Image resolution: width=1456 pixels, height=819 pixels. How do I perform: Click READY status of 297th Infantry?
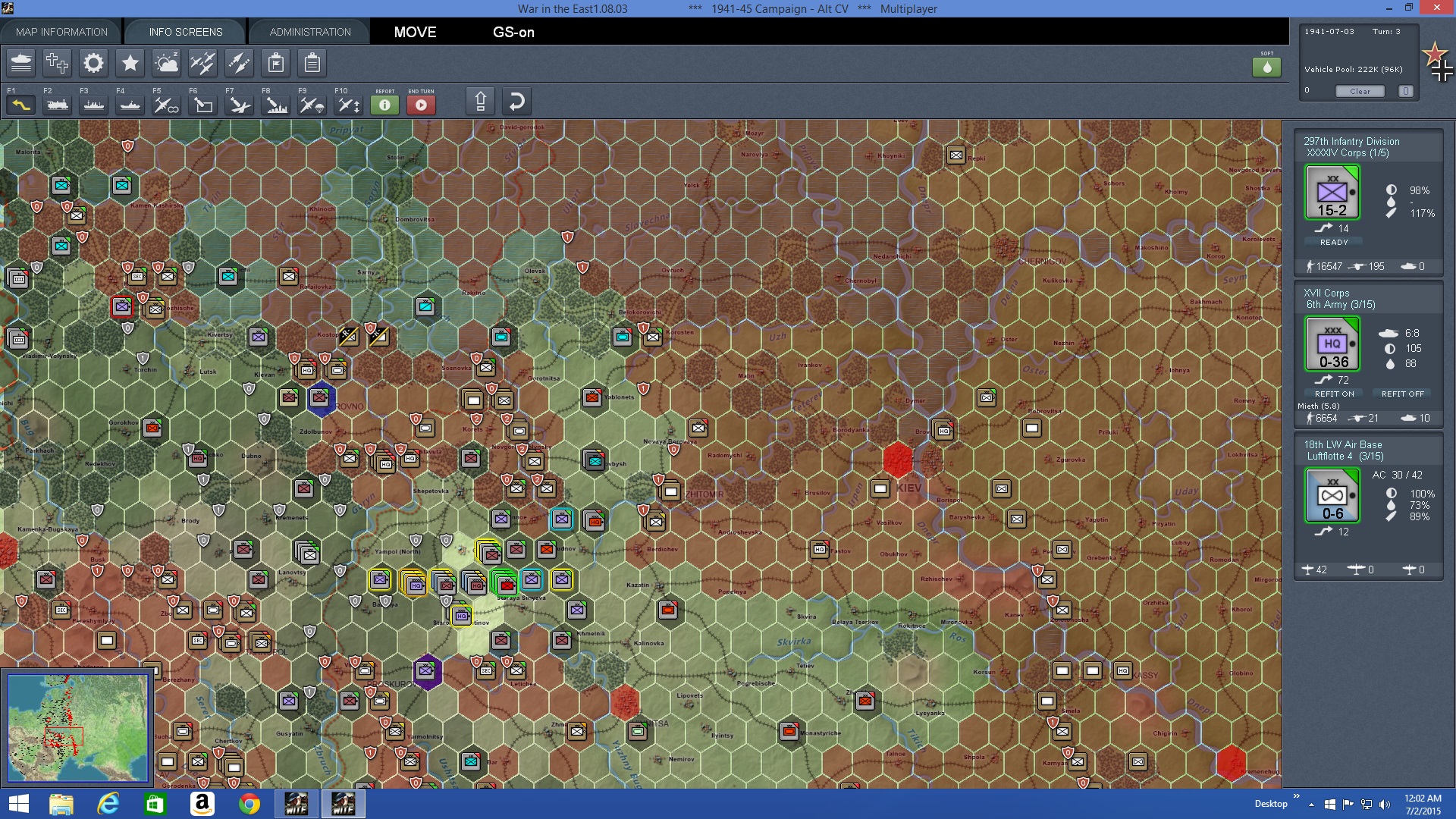(x=1334, y=242)
